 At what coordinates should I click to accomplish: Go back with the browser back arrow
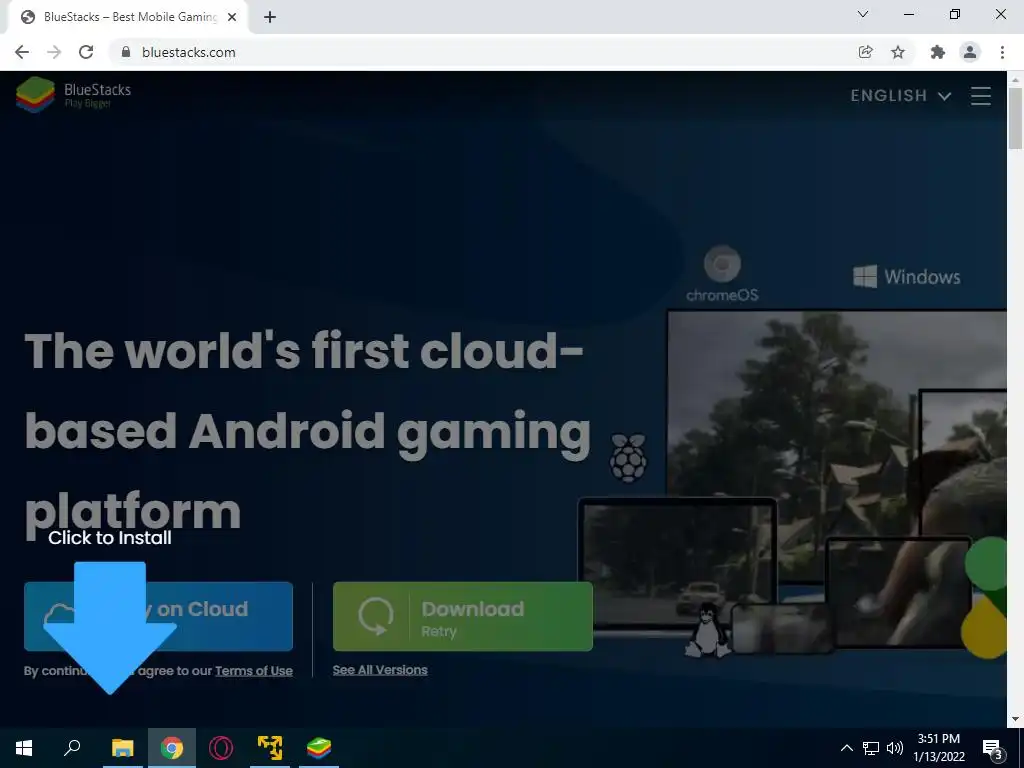click(22, 52)
